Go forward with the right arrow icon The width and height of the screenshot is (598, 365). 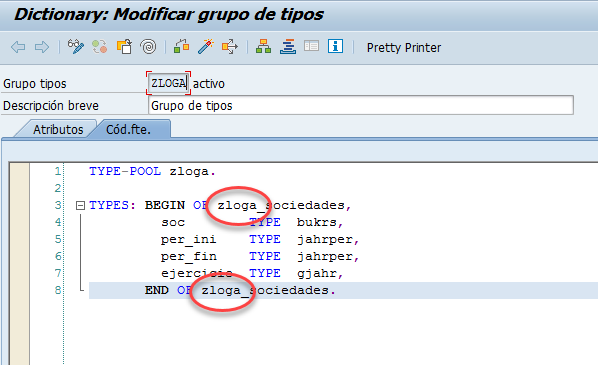42,47
